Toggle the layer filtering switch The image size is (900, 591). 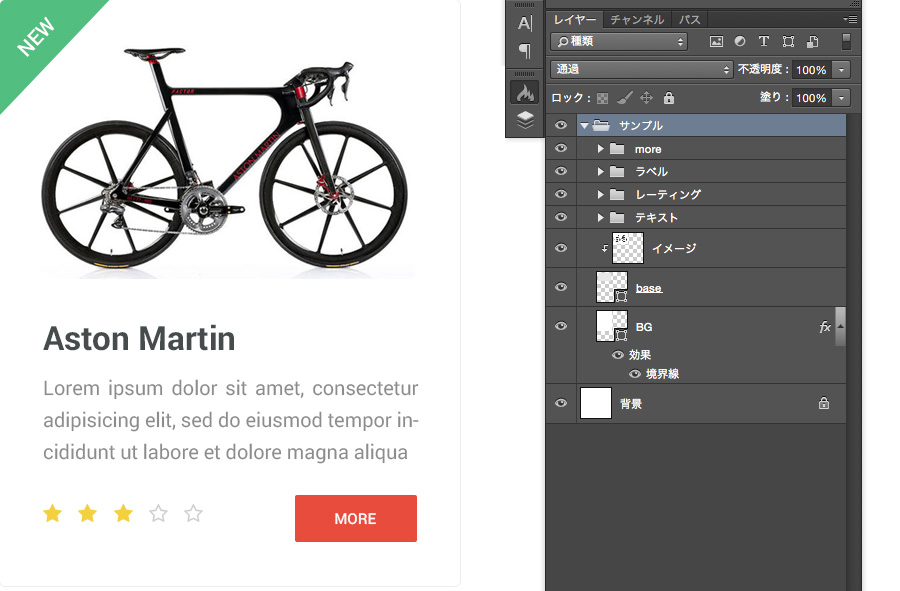coord(846,41)
